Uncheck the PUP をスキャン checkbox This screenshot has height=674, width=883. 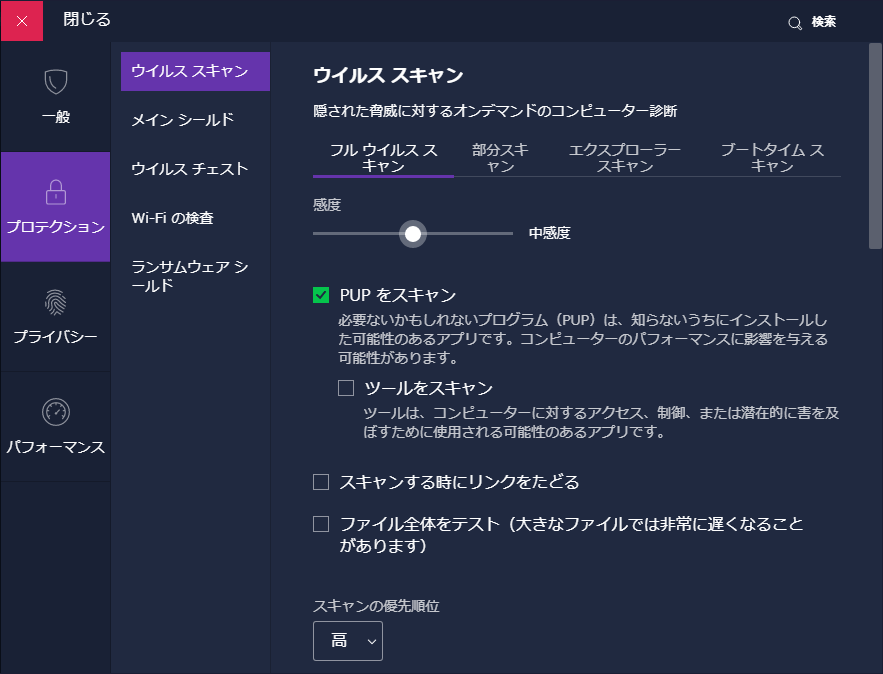point(321,294)
